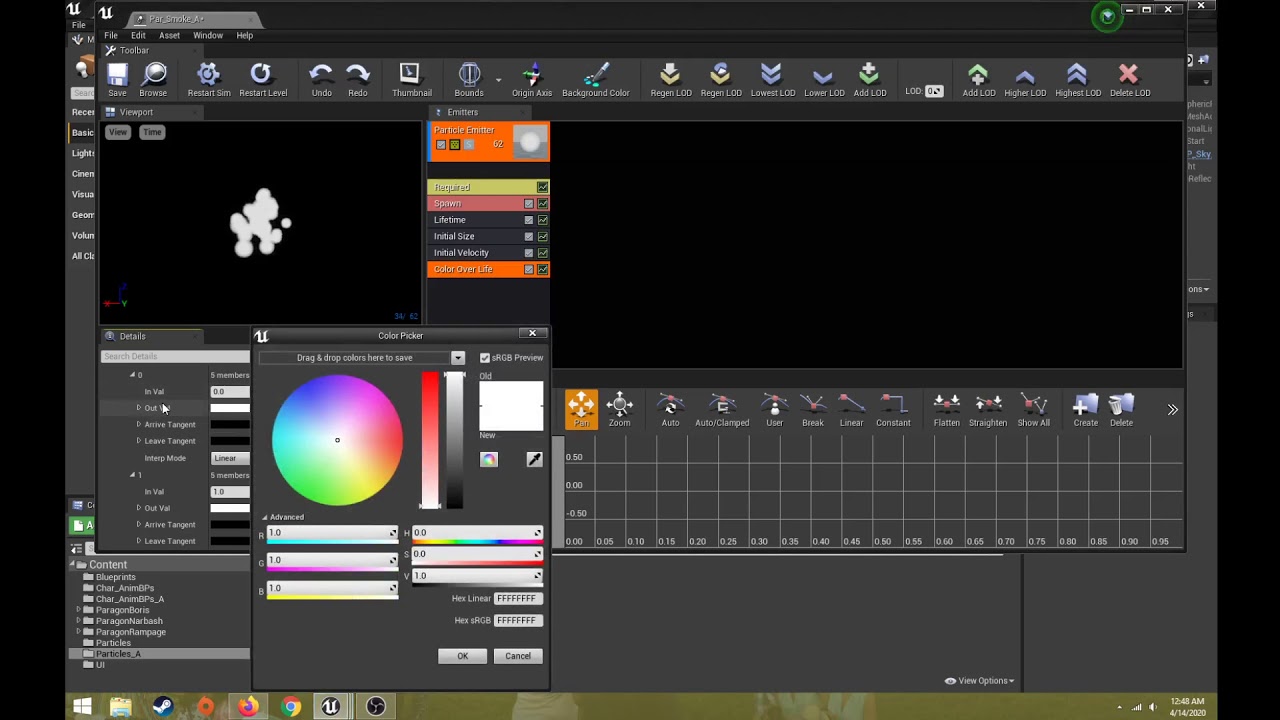Open the Background Color tool
Viewport: 1280px width, 720px height.
pos(595,79)
